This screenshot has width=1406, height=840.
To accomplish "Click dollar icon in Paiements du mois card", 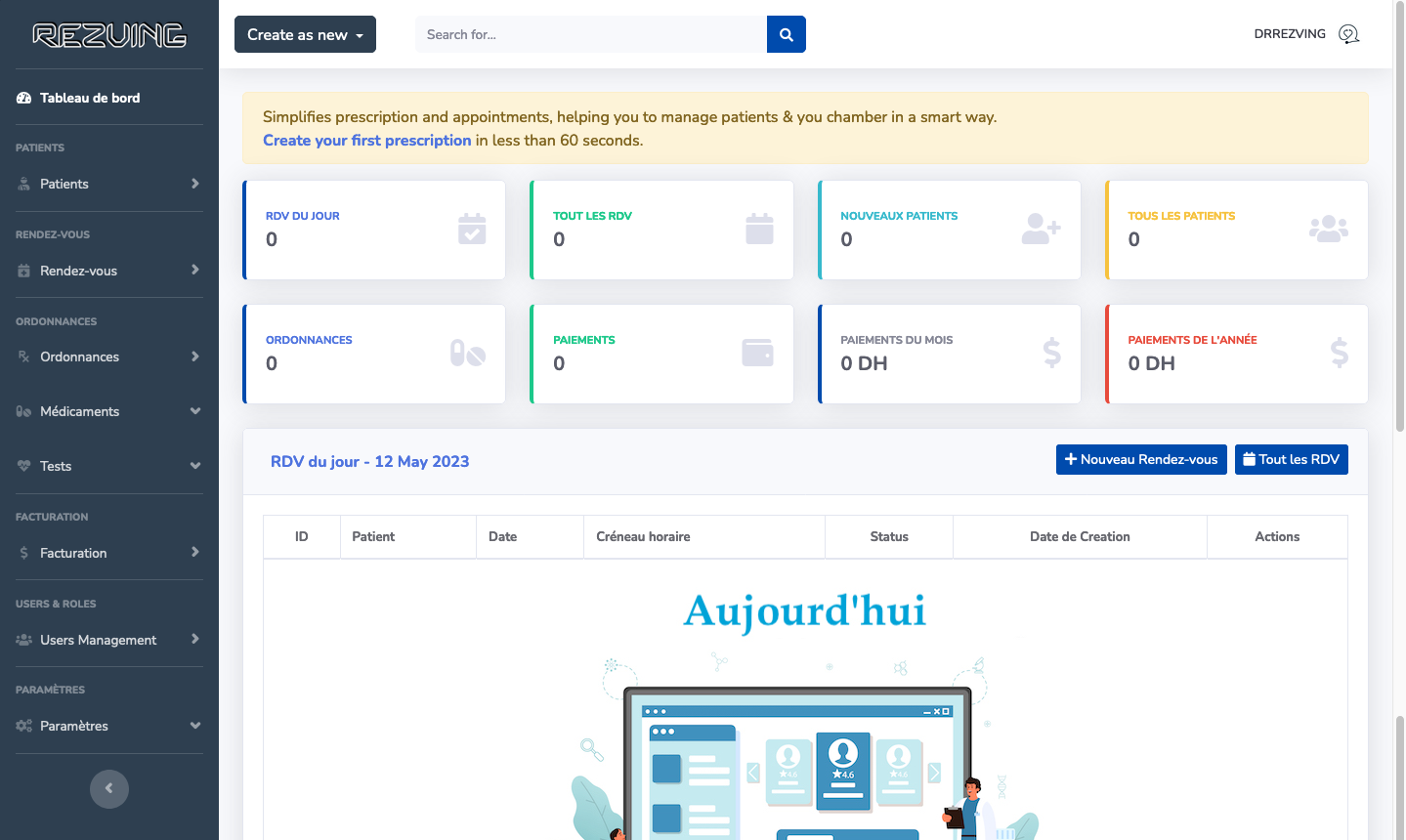I will coord(1052,353).
